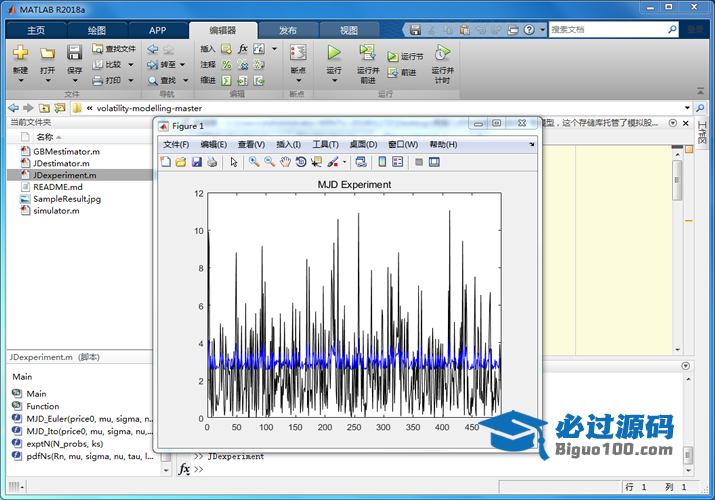Click the smart indent icon

point(226,81)
